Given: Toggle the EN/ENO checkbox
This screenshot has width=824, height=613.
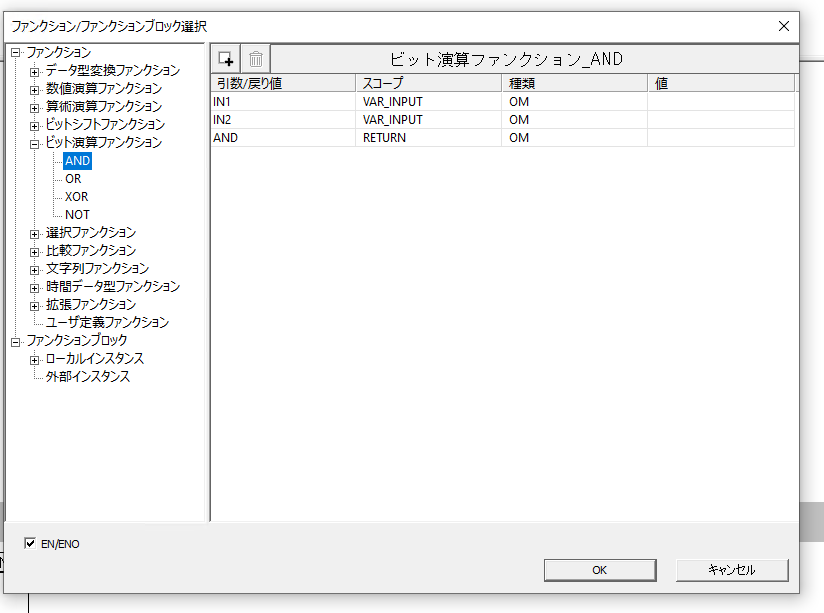Looking at the screenshot, I should pyautogui.click(x=30, y=544).
